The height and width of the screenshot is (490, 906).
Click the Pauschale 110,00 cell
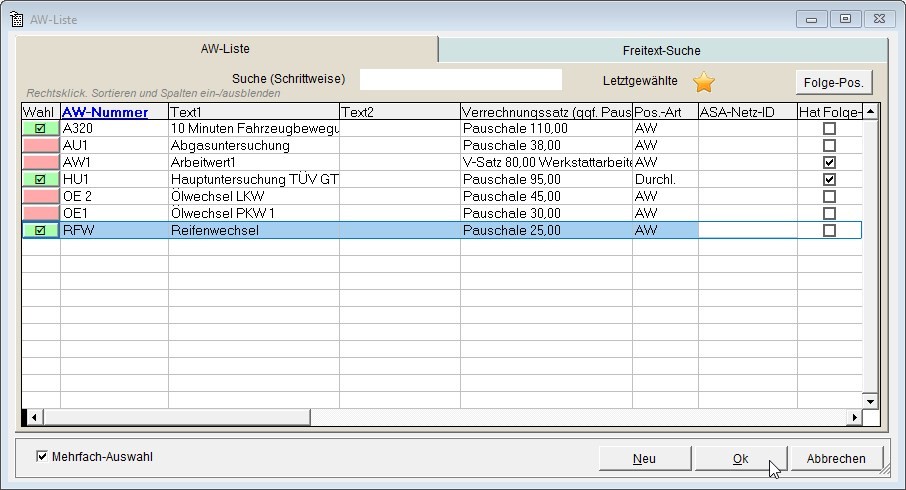[x=547, y=128]
